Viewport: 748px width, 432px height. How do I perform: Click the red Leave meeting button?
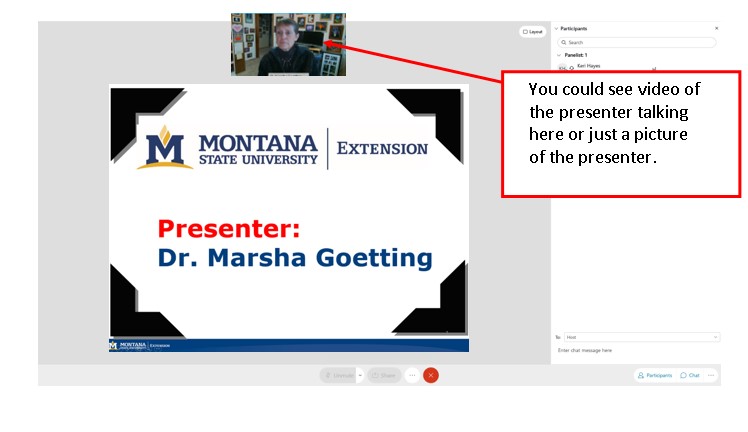431,375
